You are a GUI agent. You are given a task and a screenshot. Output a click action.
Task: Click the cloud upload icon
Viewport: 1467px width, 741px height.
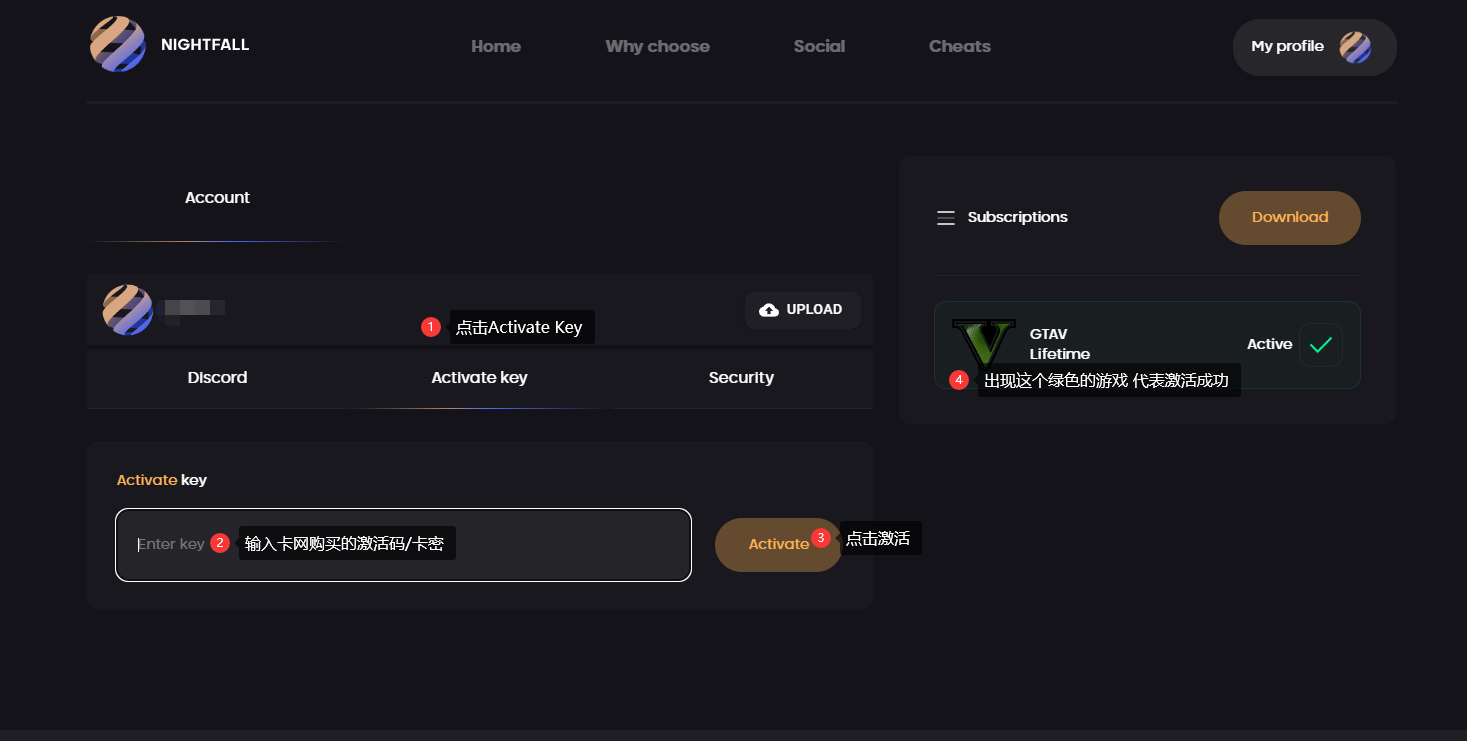769,310
